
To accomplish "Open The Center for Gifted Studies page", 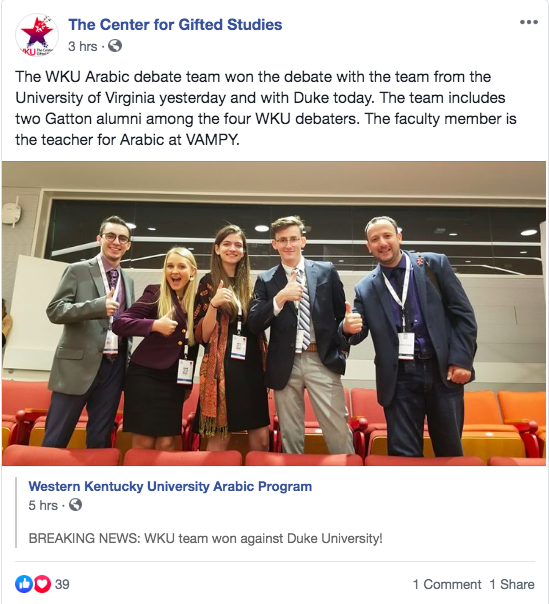I will click(175, 25).
